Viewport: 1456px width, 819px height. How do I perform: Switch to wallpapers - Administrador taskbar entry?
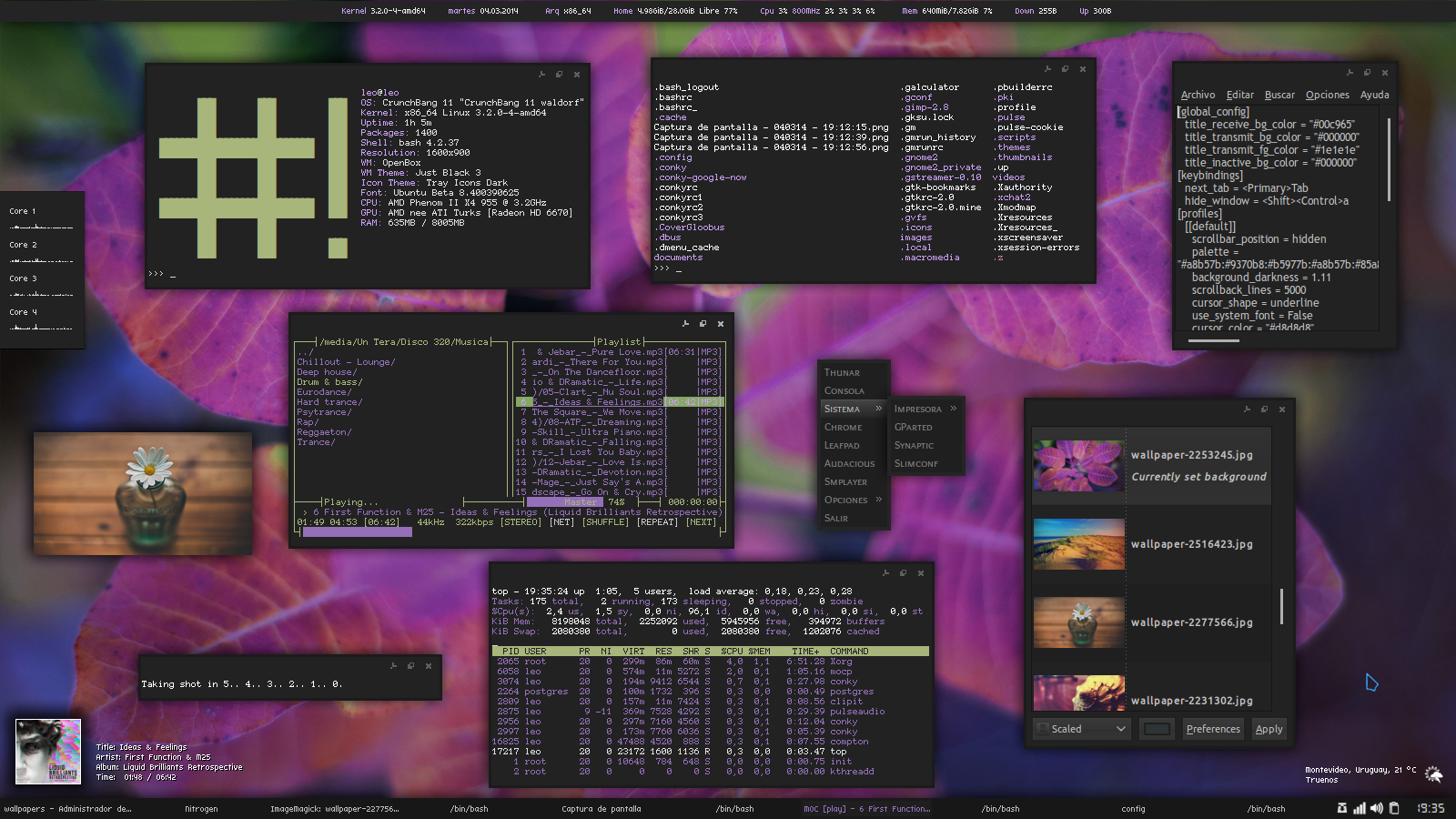click(67, 808)
